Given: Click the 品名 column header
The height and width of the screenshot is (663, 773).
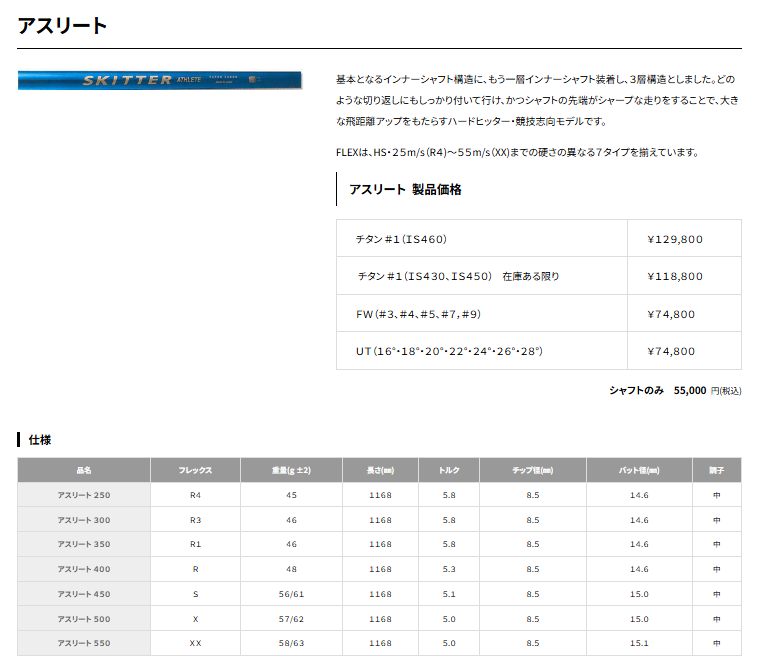Looking at the screenshot, I should [84, 470].
